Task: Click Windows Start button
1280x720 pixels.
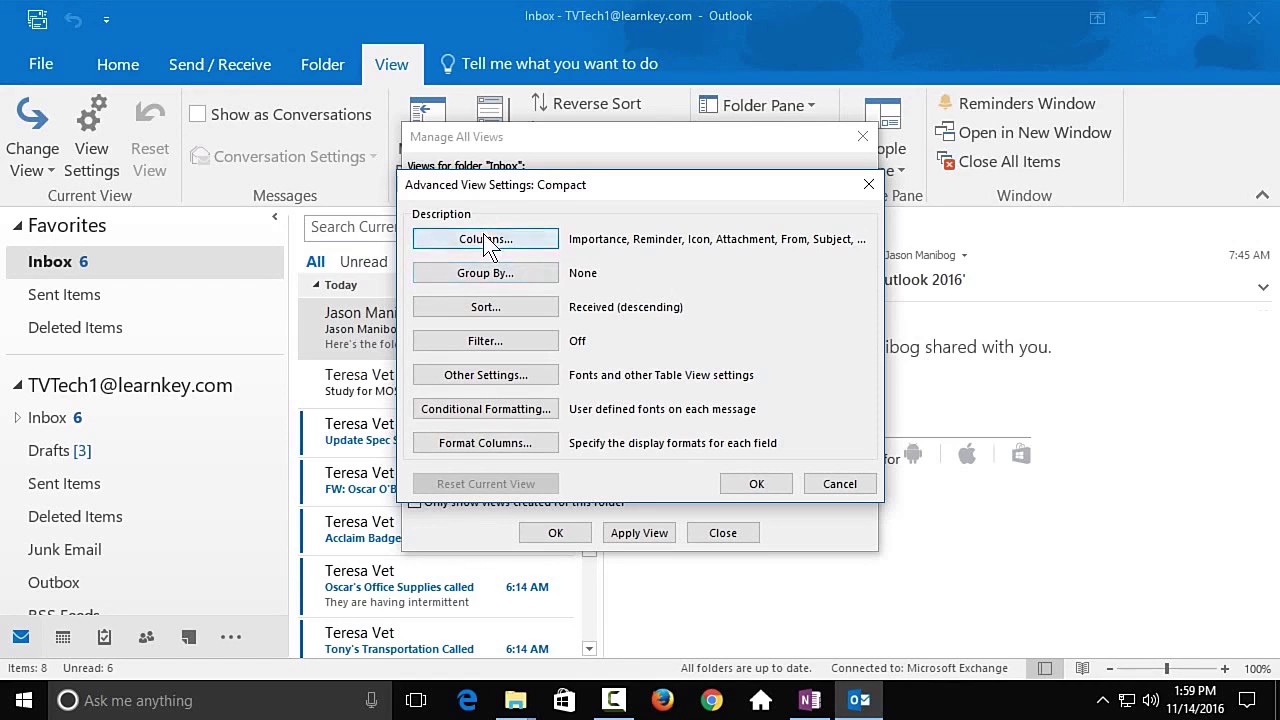Action: coord(24,700)
